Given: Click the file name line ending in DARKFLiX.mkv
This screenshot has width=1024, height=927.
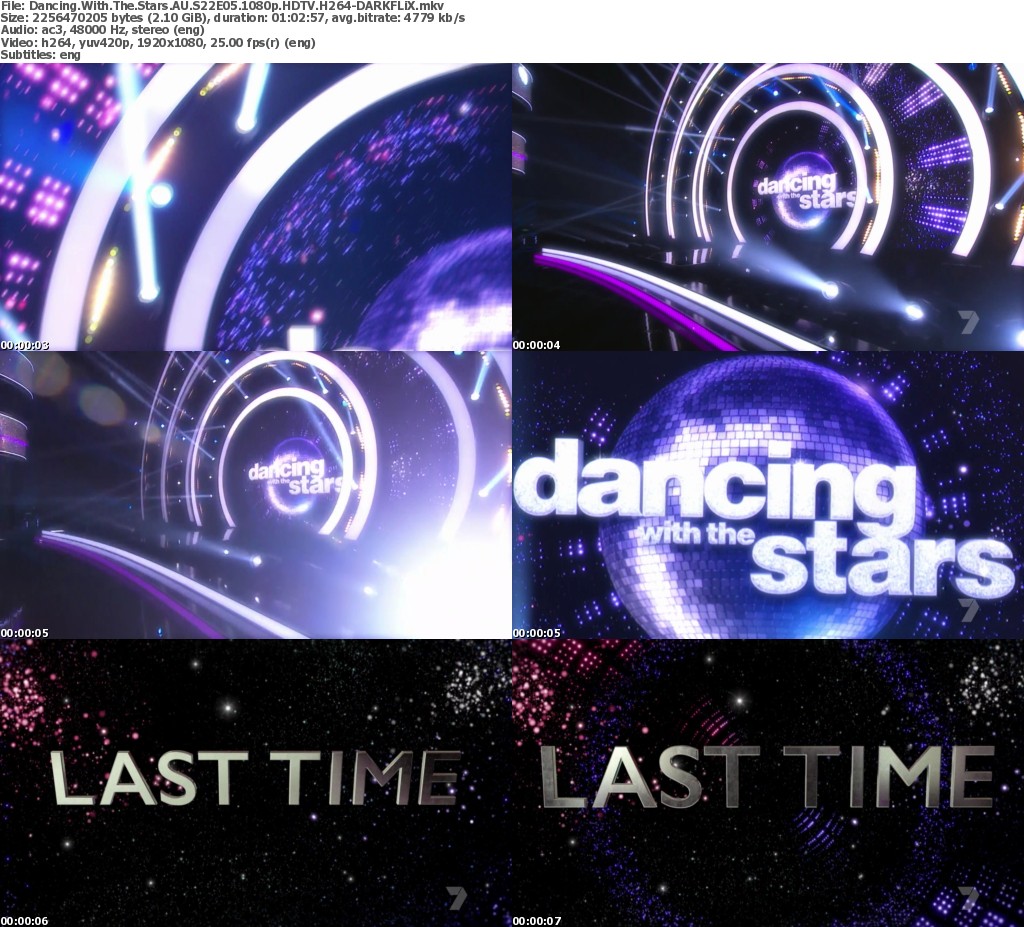Looking at the screenshot, I should pyautogui.click(x=222, y=6).
